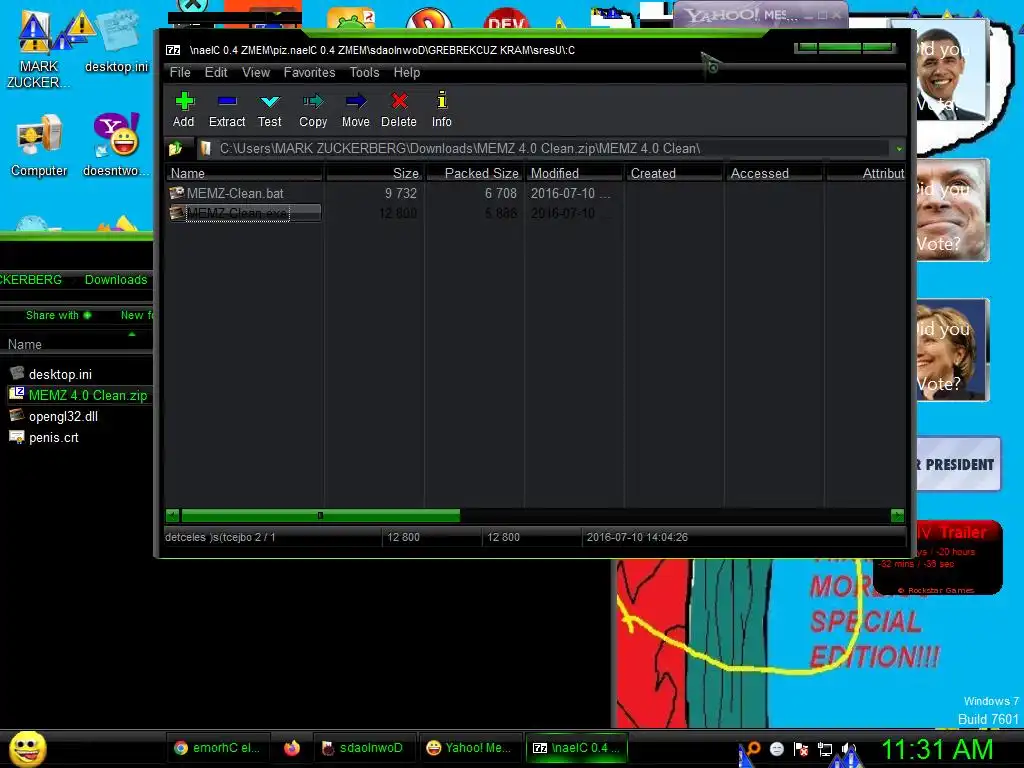Open the View menu
The height and width of the screenshot is (768, 1024).
pyautogui.click(x=255, y=72)
